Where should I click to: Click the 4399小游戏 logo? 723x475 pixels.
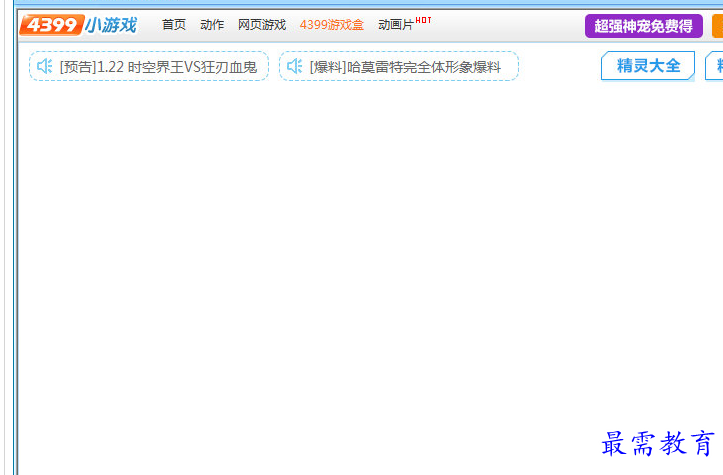(78, 25)
